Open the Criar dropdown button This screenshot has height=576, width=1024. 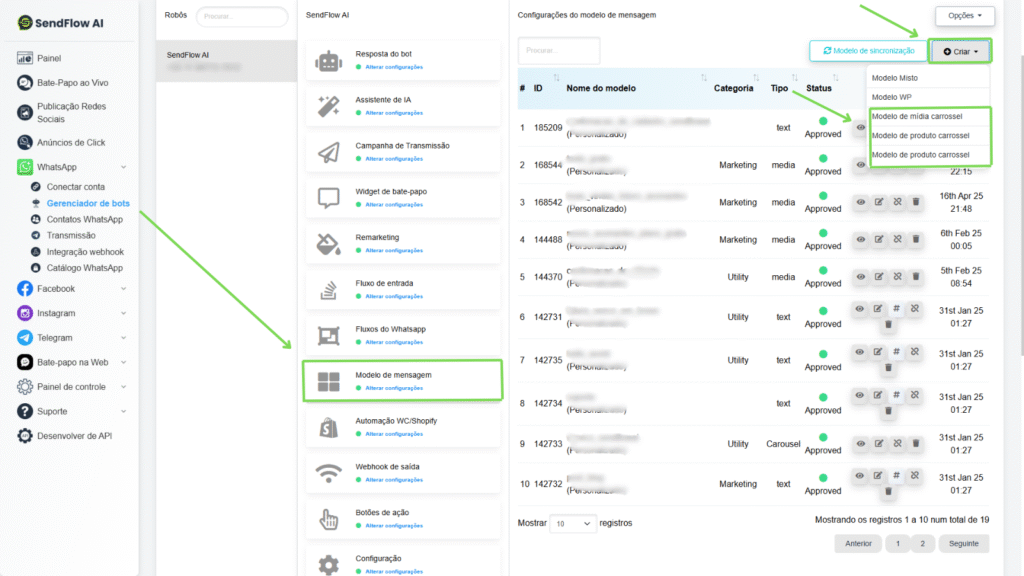960,51
